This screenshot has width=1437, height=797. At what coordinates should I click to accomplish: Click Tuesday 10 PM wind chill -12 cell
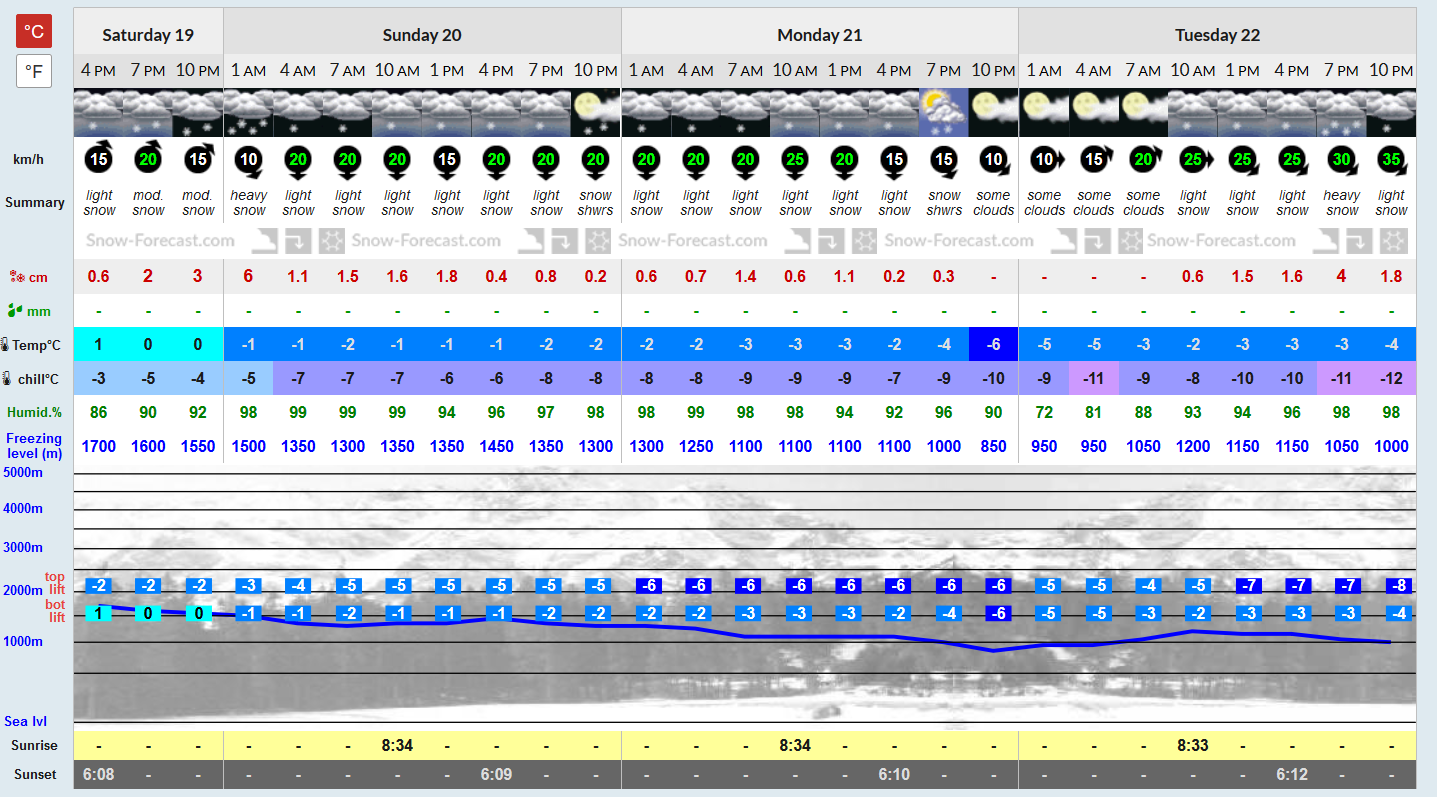[x=1391, y=378]
